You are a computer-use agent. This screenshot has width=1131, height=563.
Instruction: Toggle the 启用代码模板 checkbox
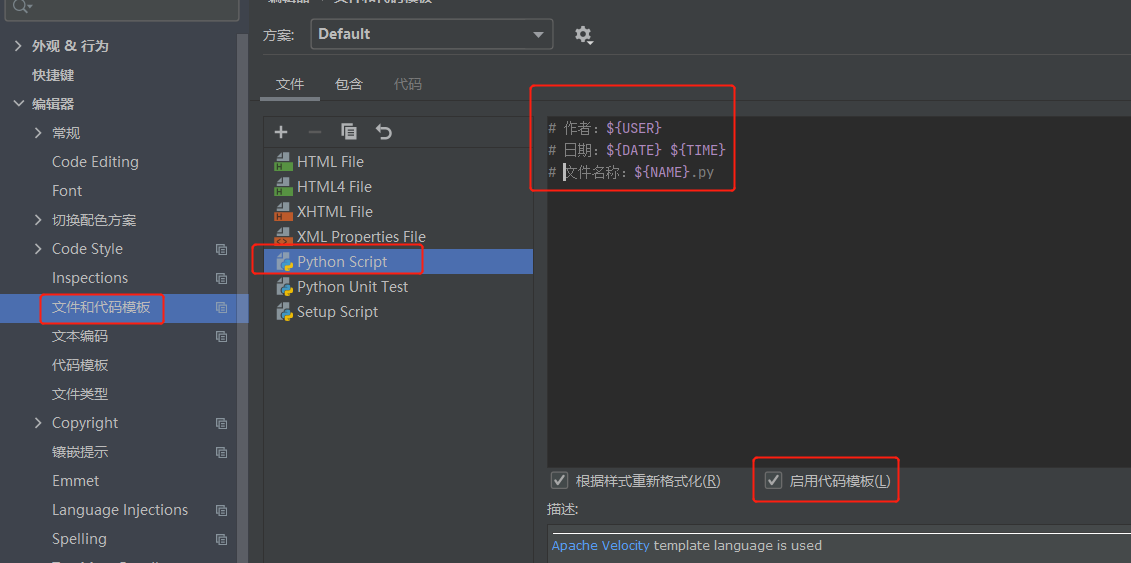pyautogui.click(x=773, y=480)
